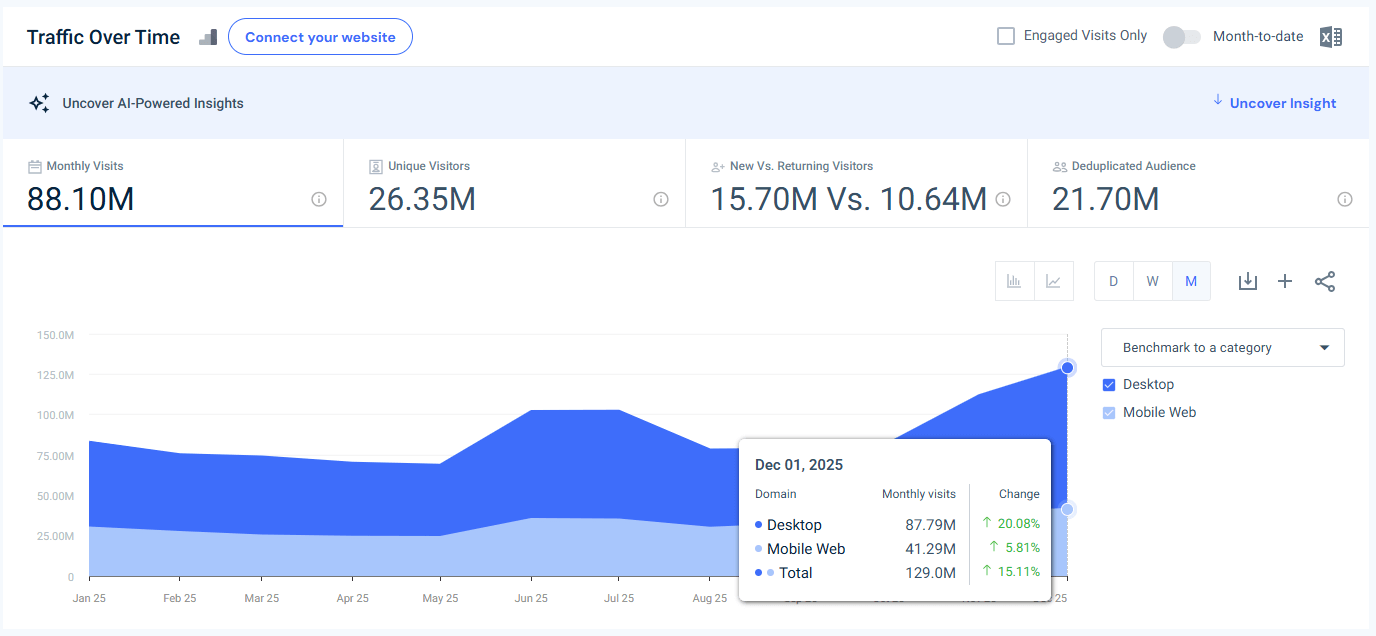Export traffic data to Excel
This screenshot has height=636, width=1376.
pyautogui.click(x=1330, y=36)
